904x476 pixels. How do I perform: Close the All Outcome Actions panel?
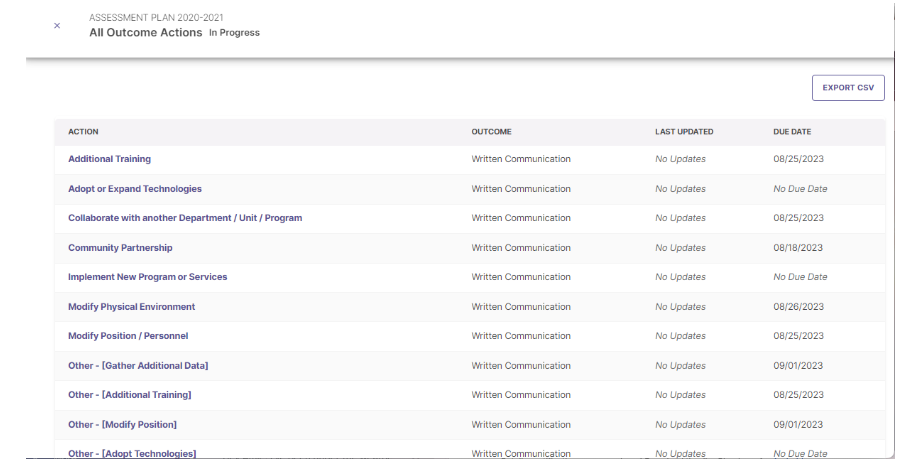tap(57, 26)
